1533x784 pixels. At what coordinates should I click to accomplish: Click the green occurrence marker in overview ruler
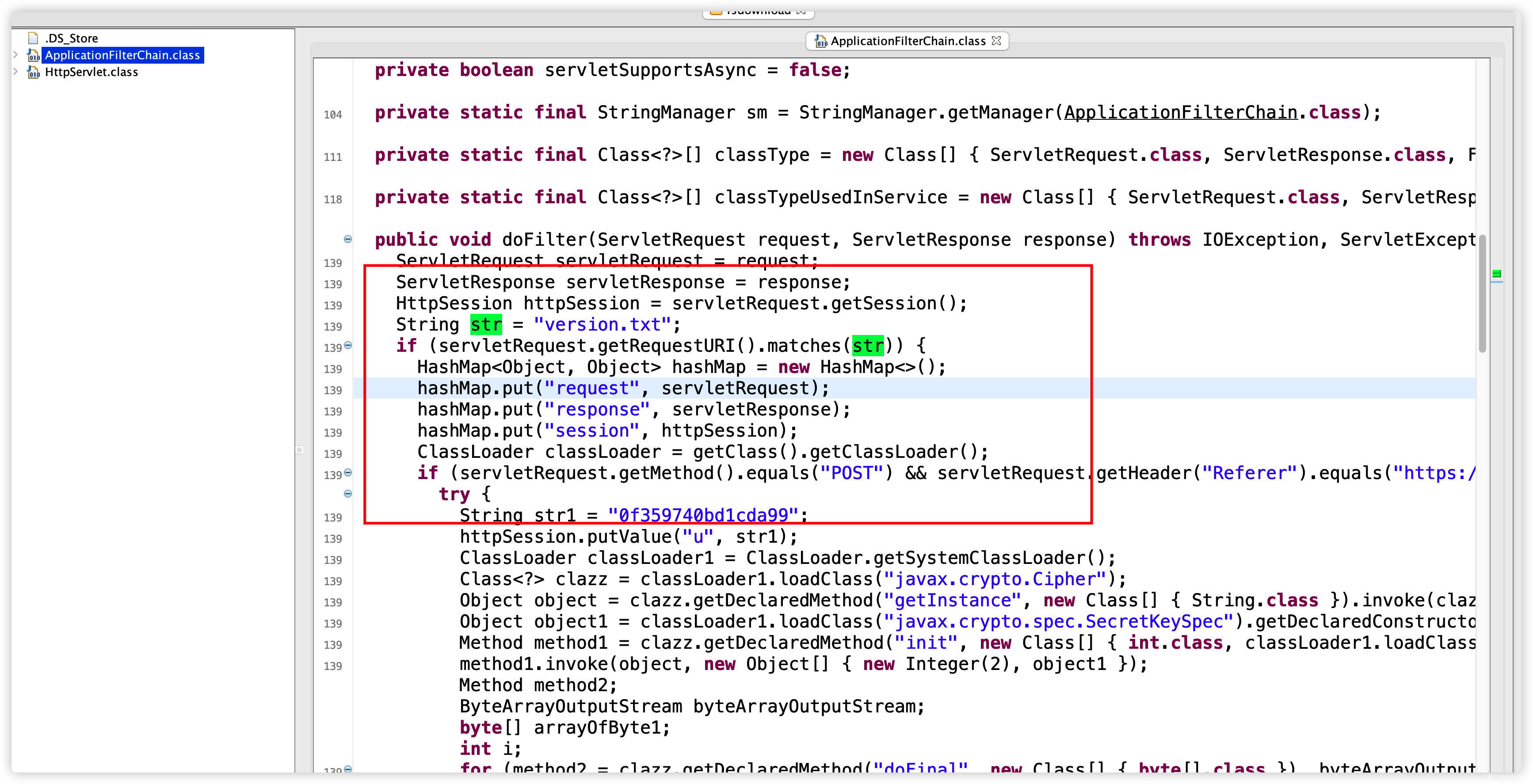1496,274
